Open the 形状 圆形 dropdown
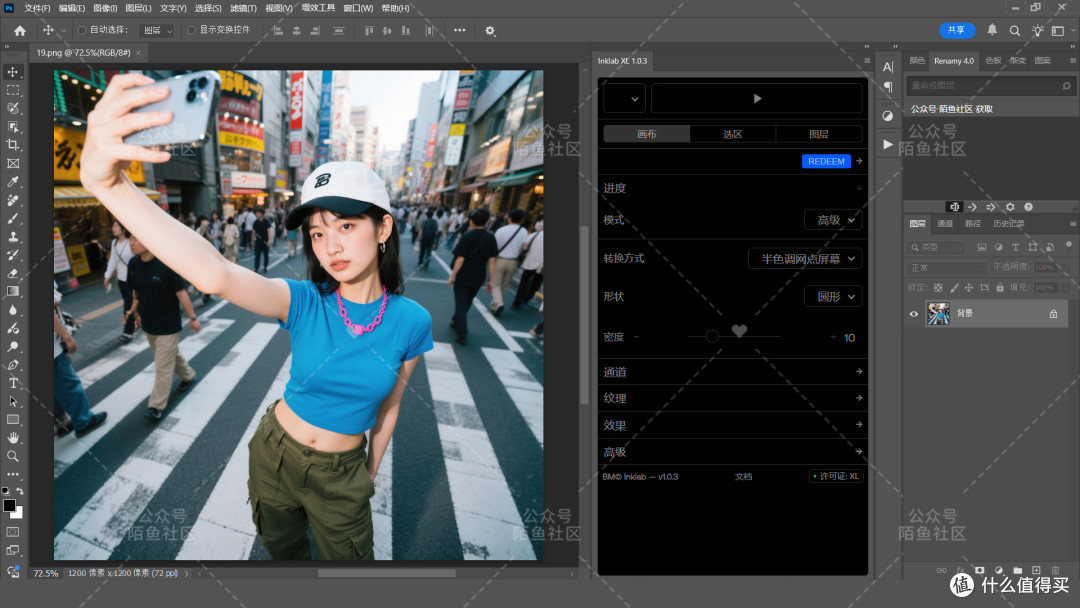The height and width of the screenshot is (608, 1080). coord(833,297)
